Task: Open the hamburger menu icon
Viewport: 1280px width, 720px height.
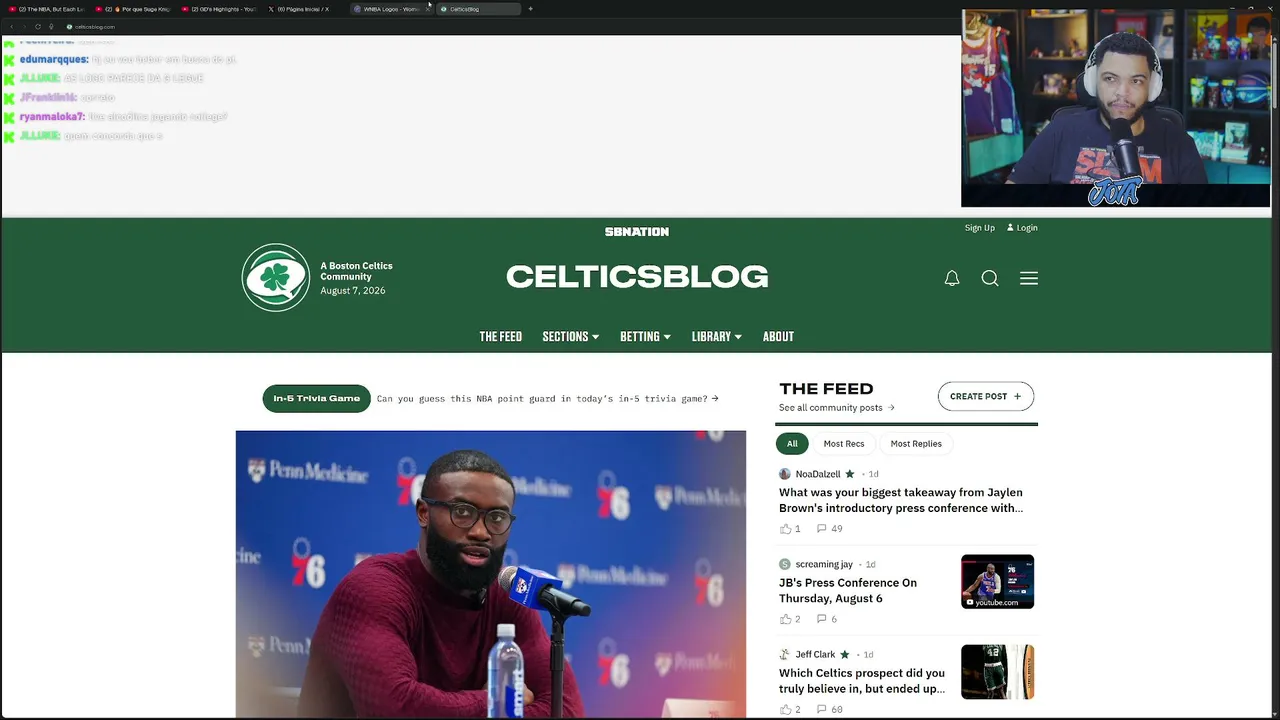Action: point(1029,279)
